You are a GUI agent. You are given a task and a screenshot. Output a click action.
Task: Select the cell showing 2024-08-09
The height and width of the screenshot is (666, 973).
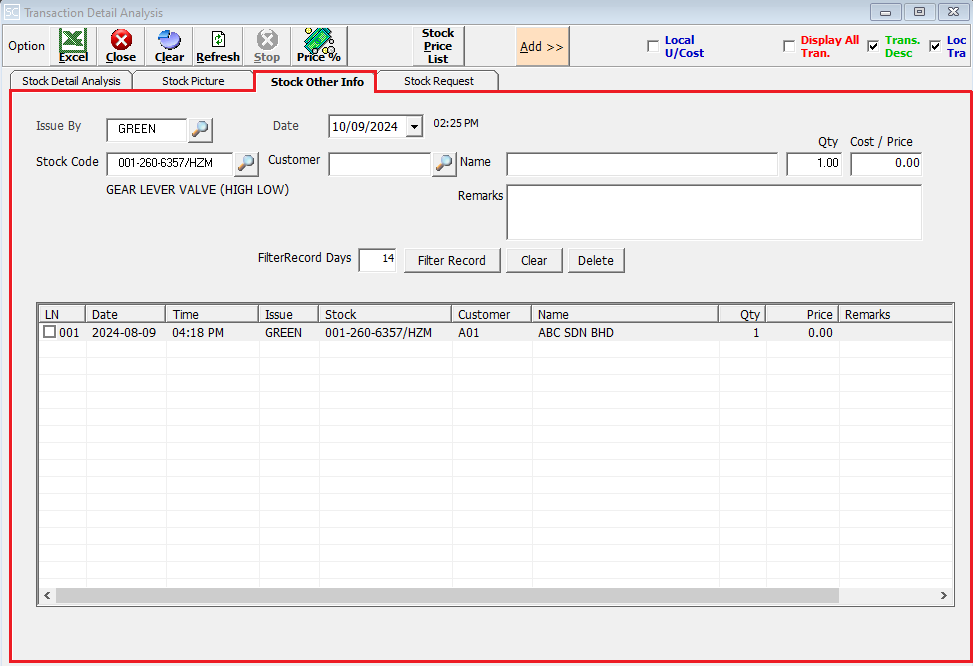point(124,333)
